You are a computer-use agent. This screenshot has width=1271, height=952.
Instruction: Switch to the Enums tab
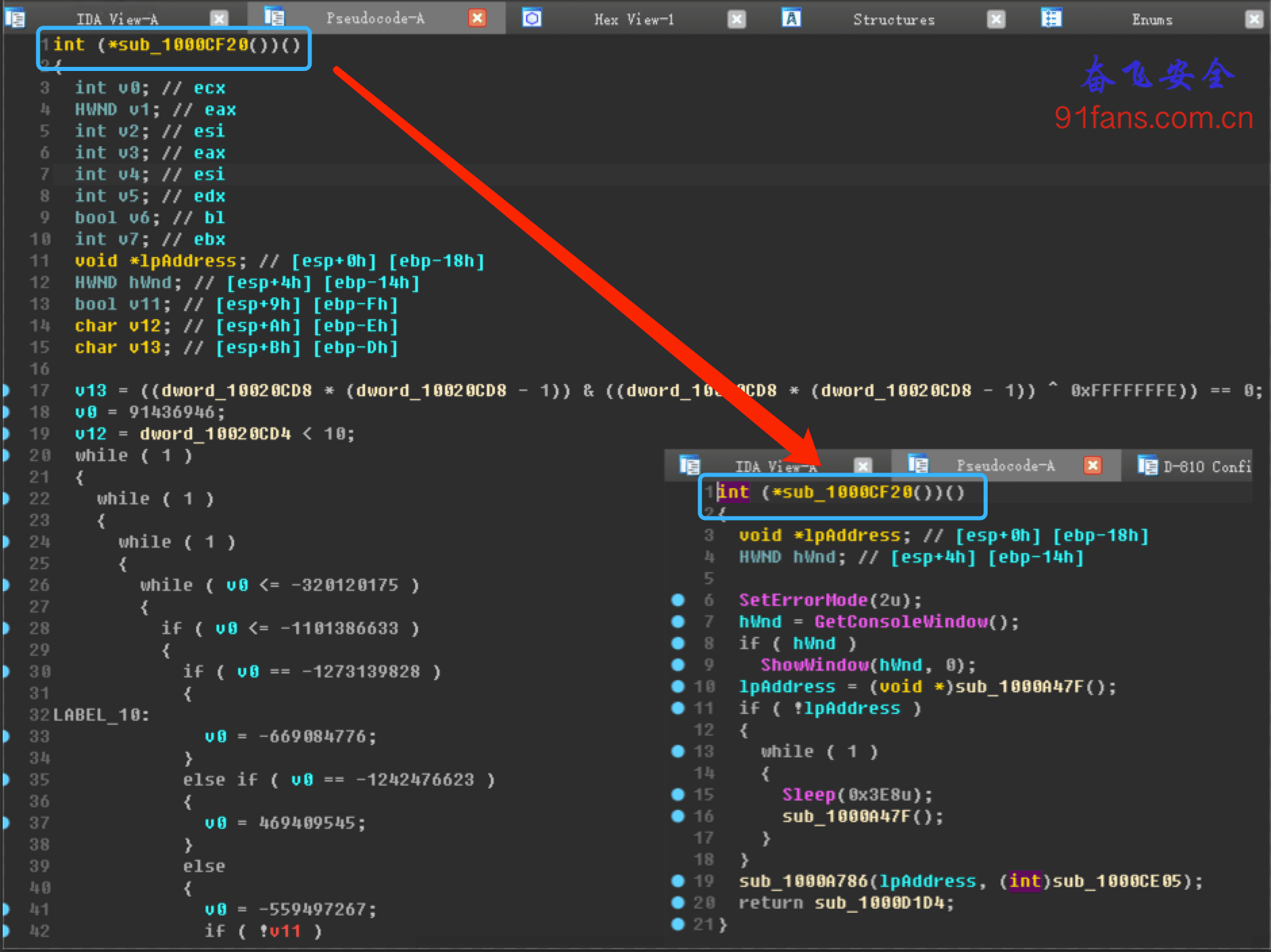pos(1152,19)
